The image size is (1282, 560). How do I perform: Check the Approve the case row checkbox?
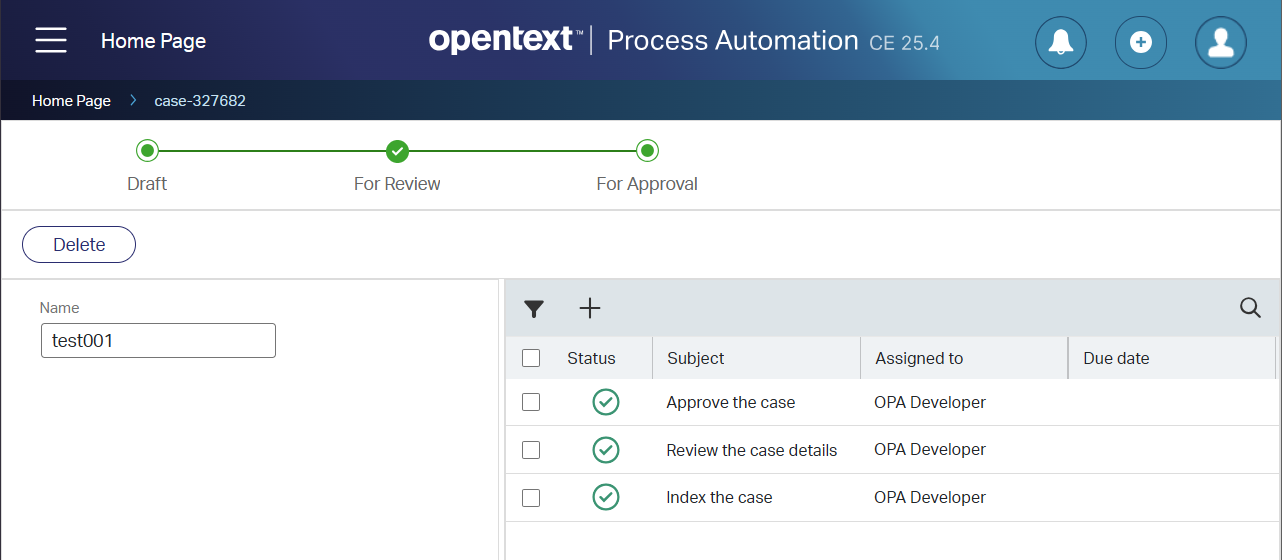click(531, 402)
